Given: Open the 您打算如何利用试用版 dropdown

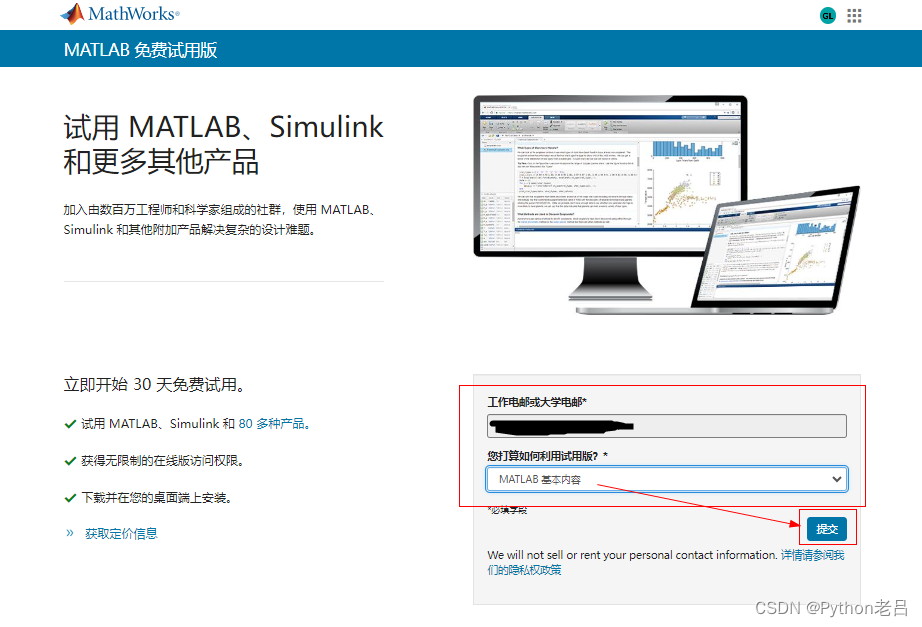Looking at the screenshot, I should click(x=667, y=478).
